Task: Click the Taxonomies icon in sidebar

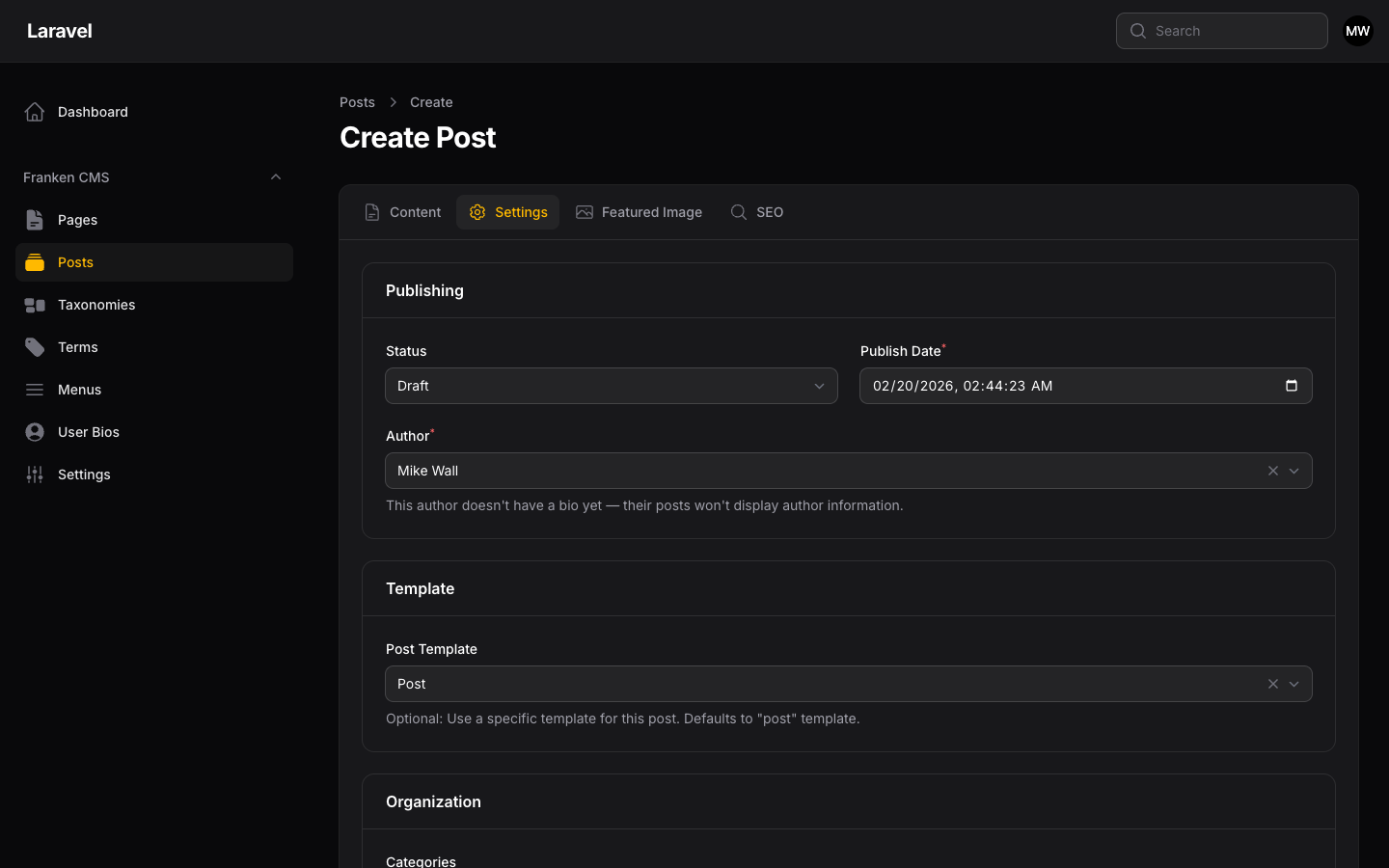Action: 35,304
